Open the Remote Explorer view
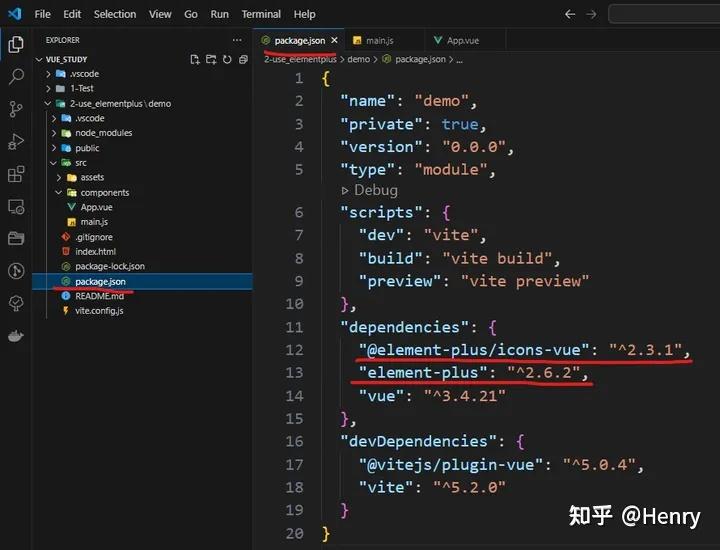The image size is (720, 550). pyautogui.click(x=16, y=207)
